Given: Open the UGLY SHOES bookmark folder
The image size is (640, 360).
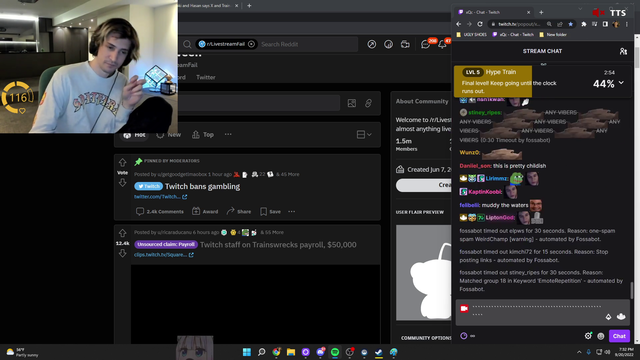Looking at the screenshot, I should pos(471,35).
